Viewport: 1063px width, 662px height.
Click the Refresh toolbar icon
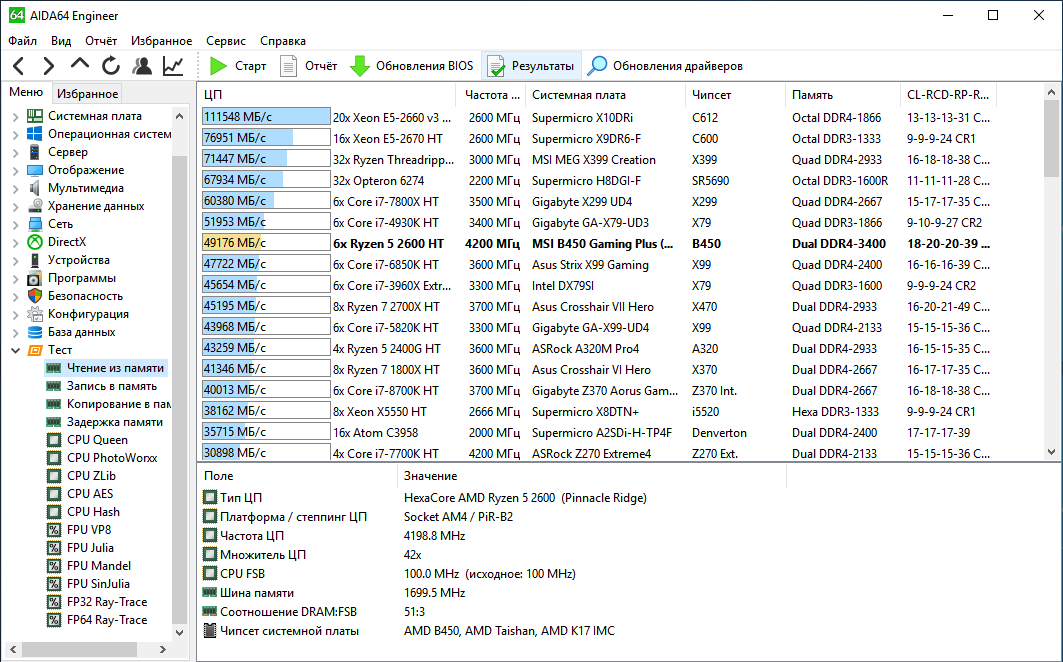pyautogui.click(x=111, y=66)
